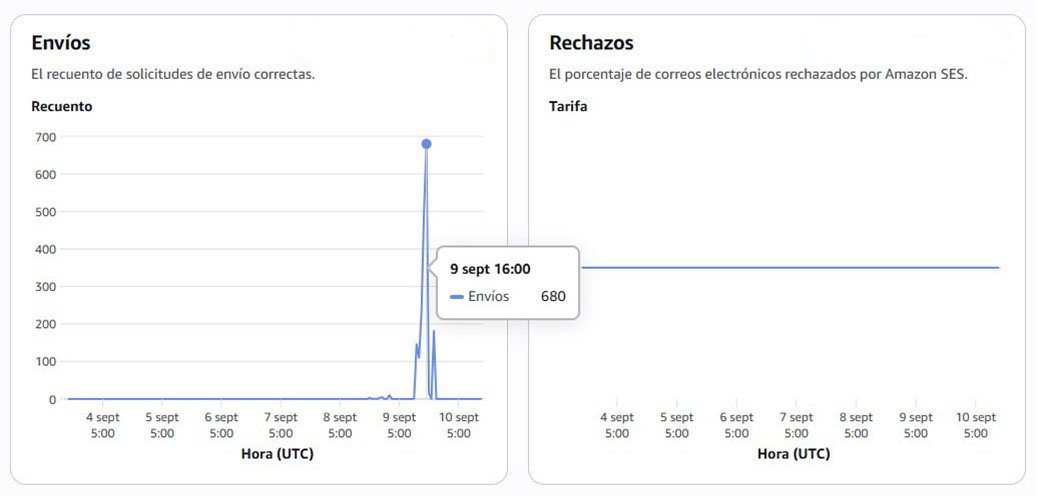Click the Rechazos description mentioning Amazon SES
The height and width of the screenshot is (499, 1038).
pos(758,75)
